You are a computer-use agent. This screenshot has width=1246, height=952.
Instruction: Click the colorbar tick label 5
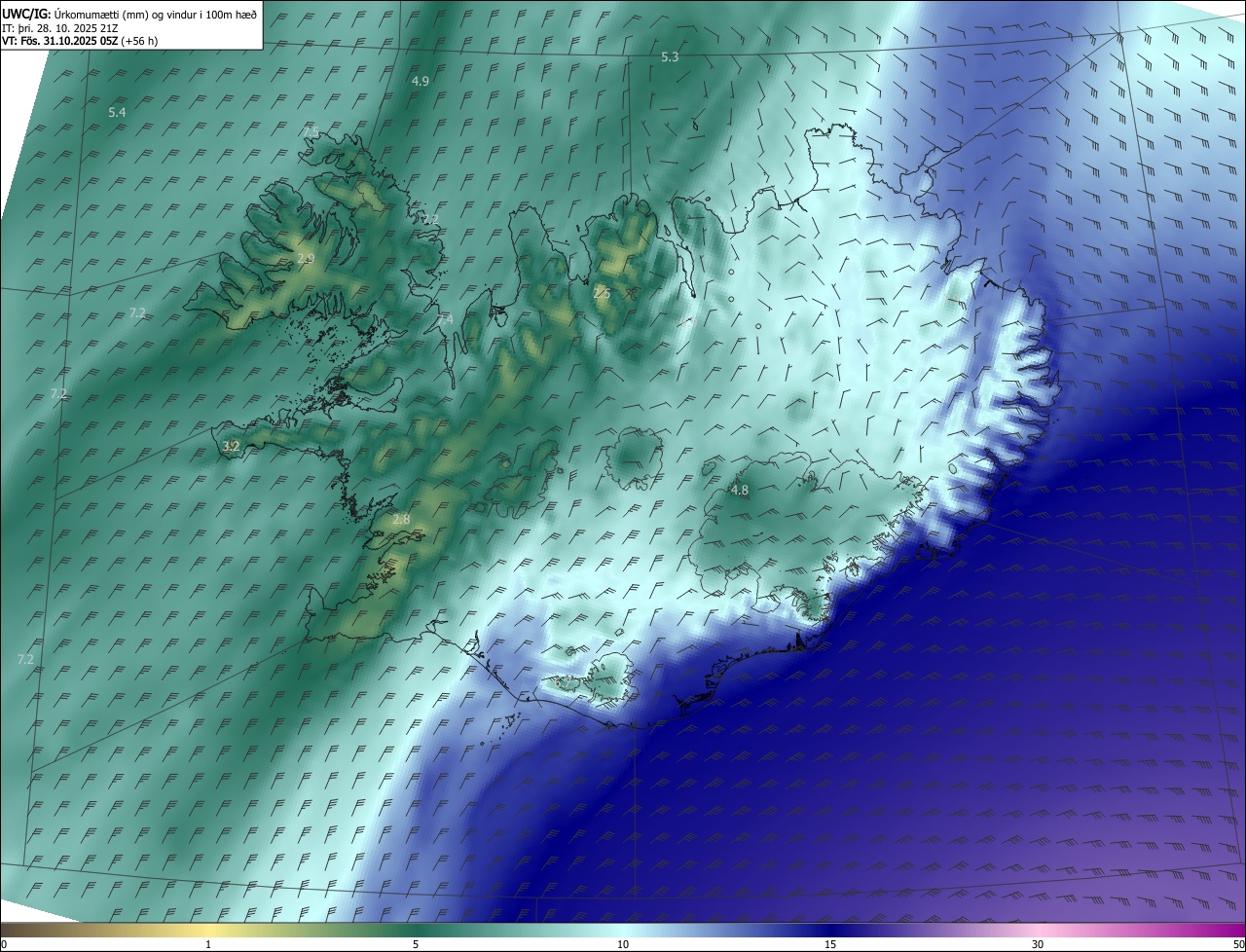416,945
